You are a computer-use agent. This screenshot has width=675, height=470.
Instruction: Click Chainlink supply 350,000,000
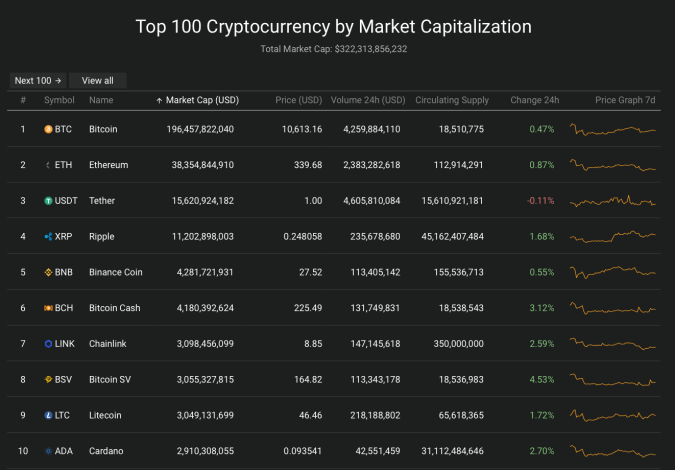click(x=458, y=343)
